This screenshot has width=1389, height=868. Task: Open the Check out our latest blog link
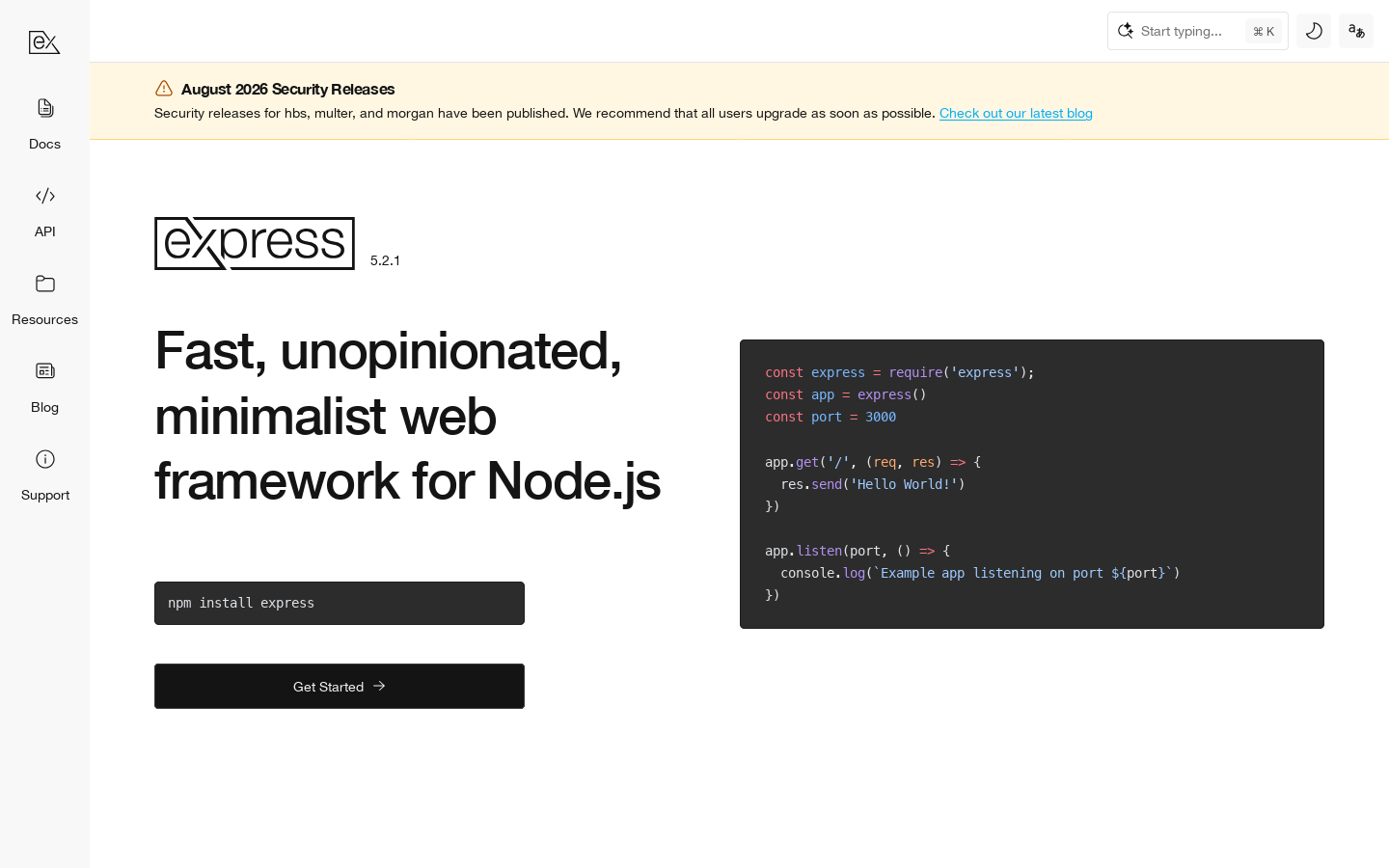click(1016, 113)
